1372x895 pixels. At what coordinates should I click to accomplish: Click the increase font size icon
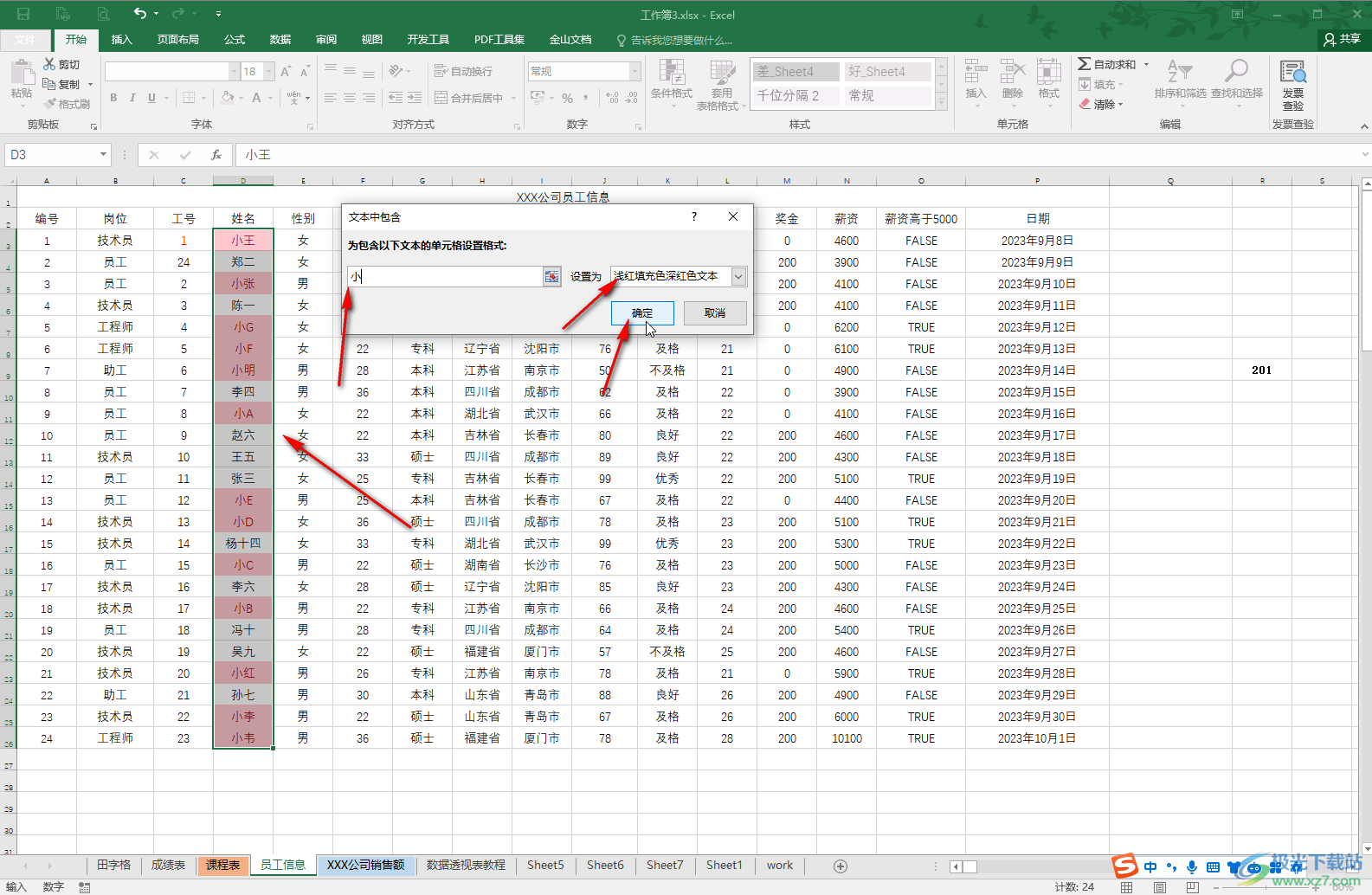286,71
